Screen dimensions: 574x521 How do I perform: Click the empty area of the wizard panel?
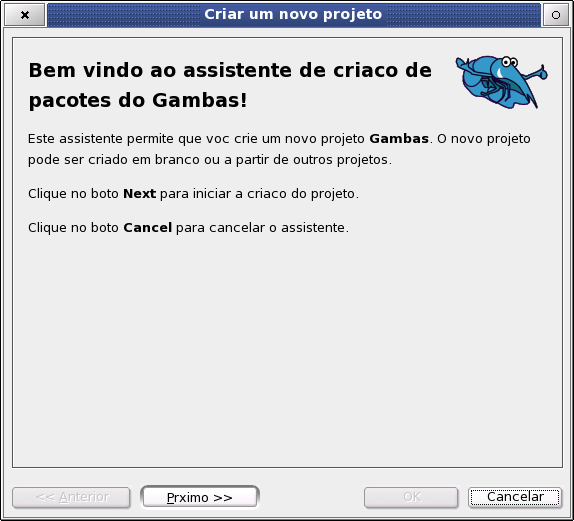(287, 348)
